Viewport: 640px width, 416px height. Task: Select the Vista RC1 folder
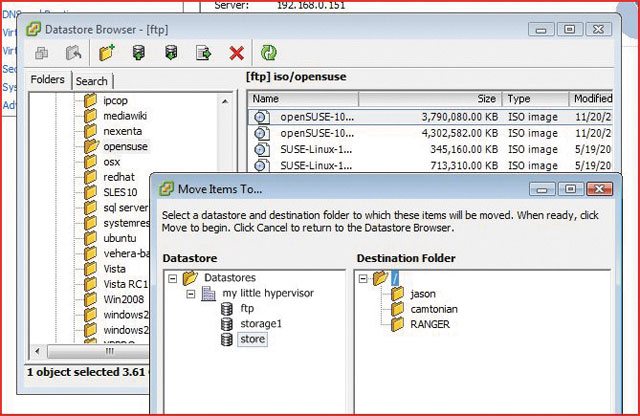point(125,284)
